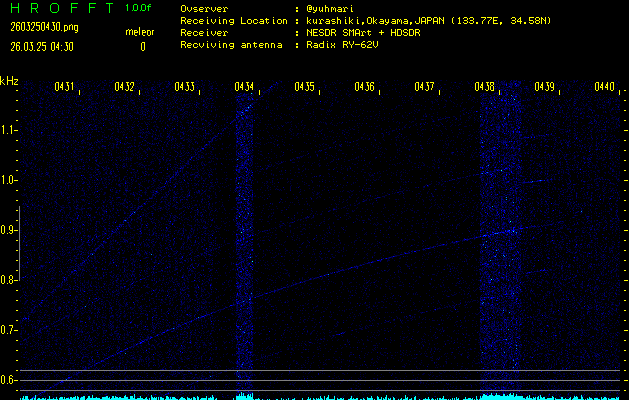Click the cyan signal level graph at bottom
Viewport: 629px width, 400px height.
[x=321, y=397]
